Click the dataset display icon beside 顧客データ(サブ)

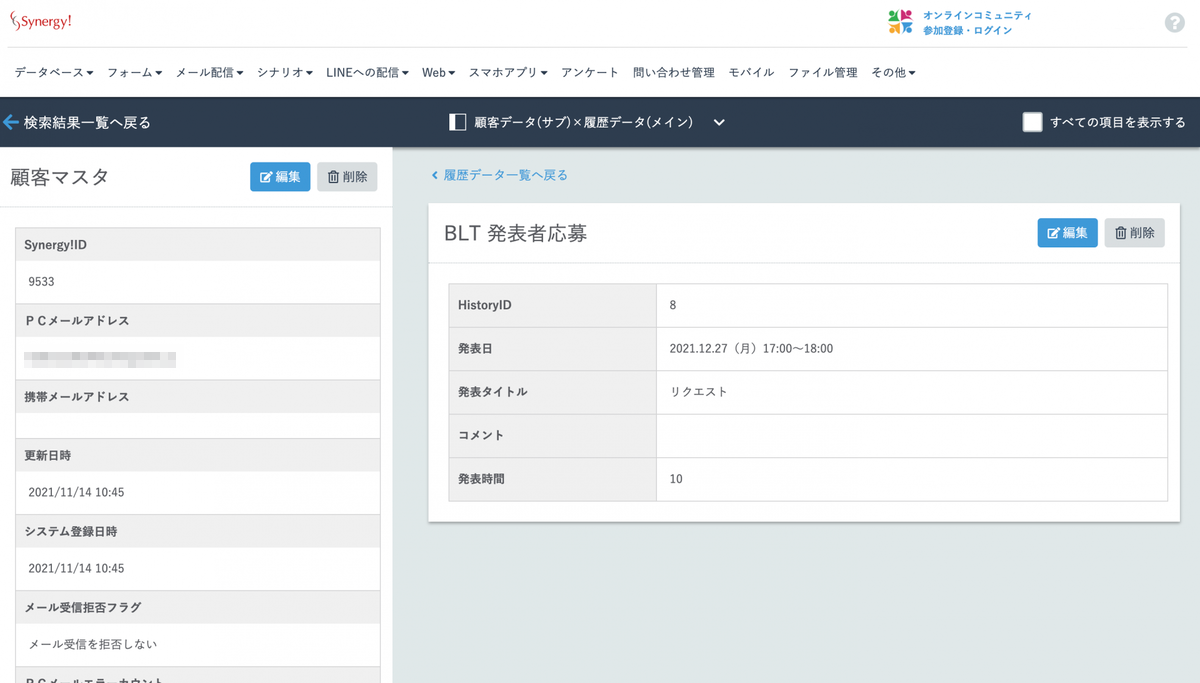[x=457, y=121]
